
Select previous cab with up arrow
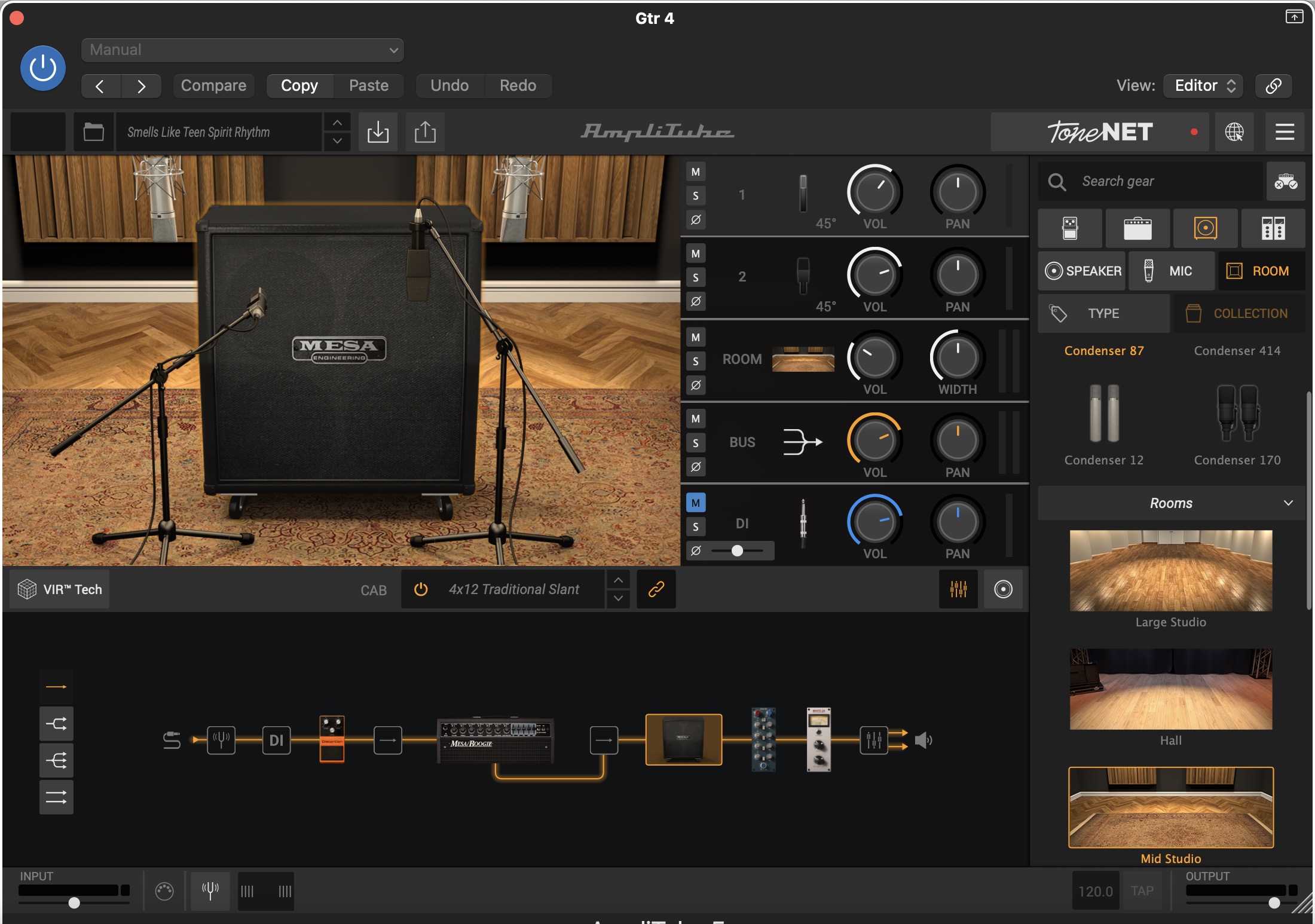pos(619,580)
